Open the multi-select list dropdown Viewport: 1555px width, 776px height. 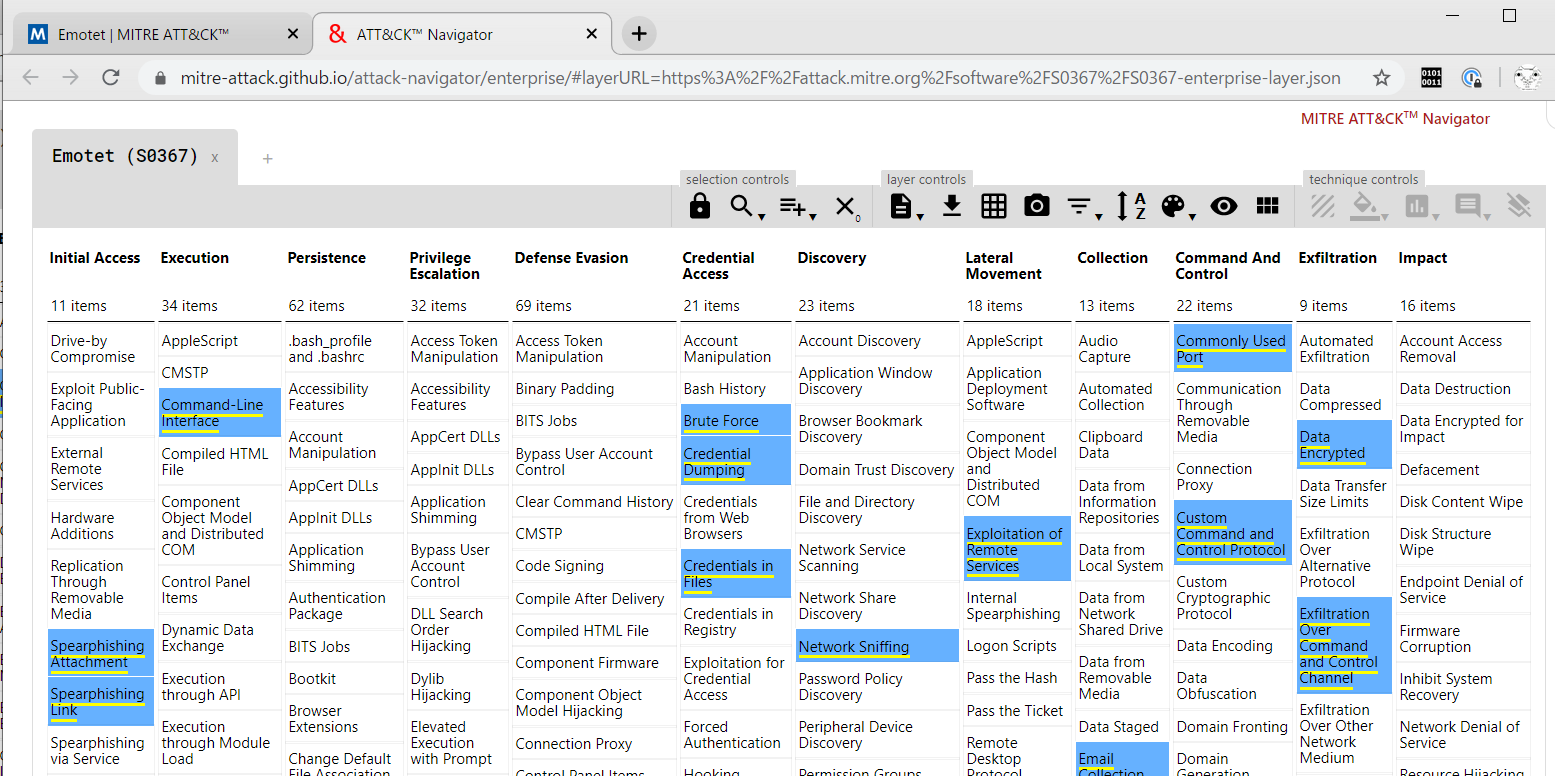(797, 206)
